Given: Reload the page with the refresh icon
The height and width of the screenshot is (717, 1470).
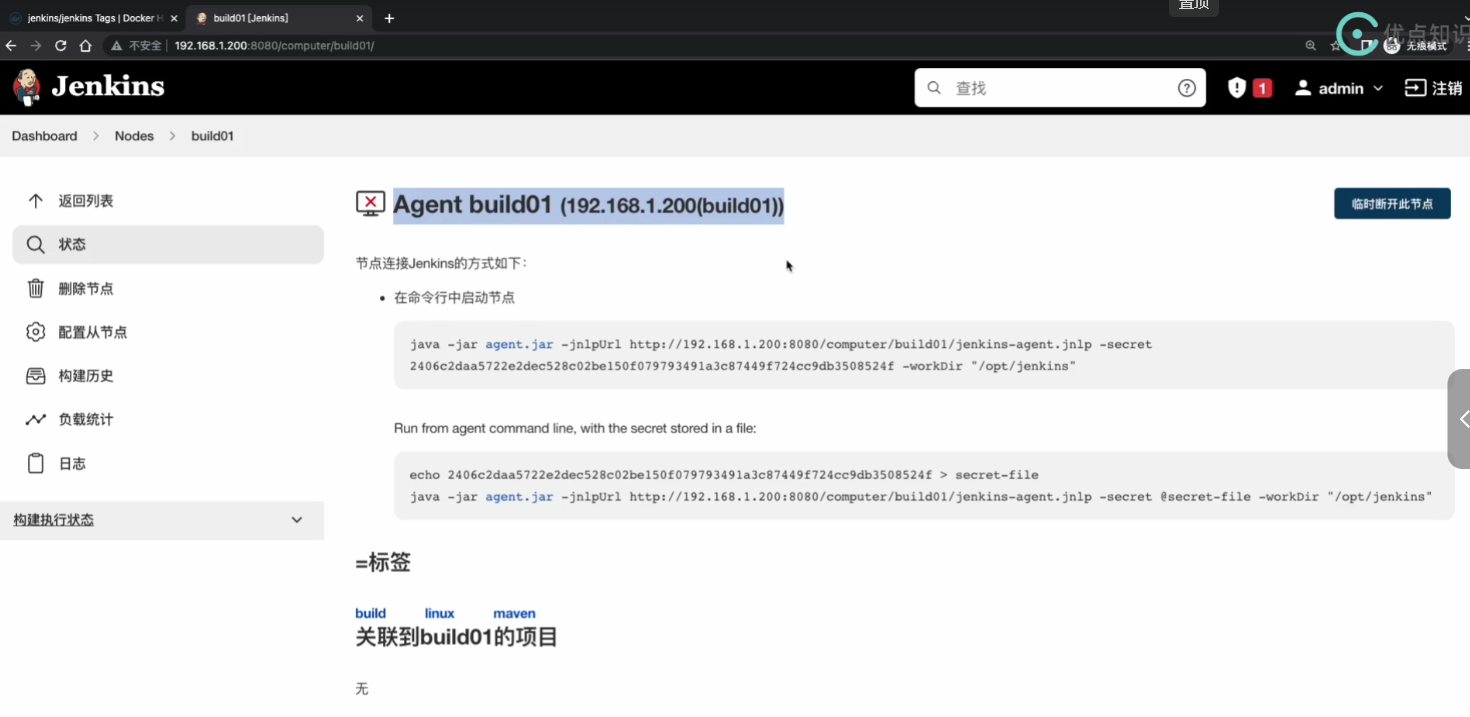Looking at the screenshot, I should pos(61,46).
